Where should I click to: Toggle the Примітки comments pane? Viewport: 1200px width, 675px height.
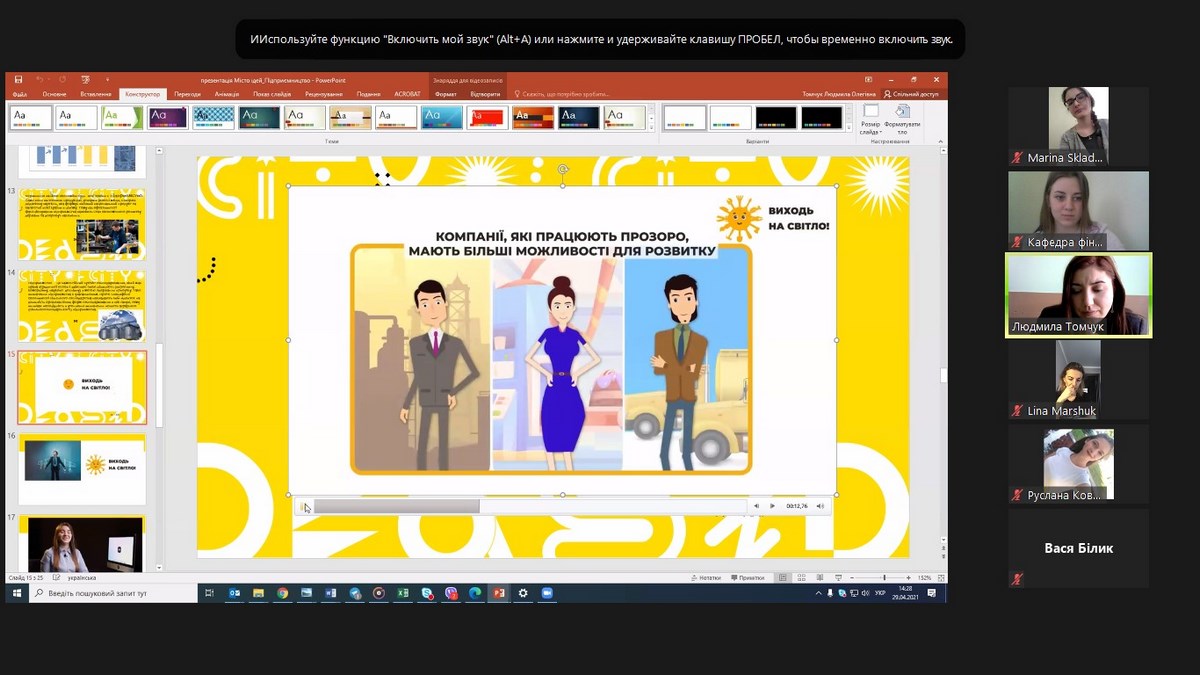749,578
